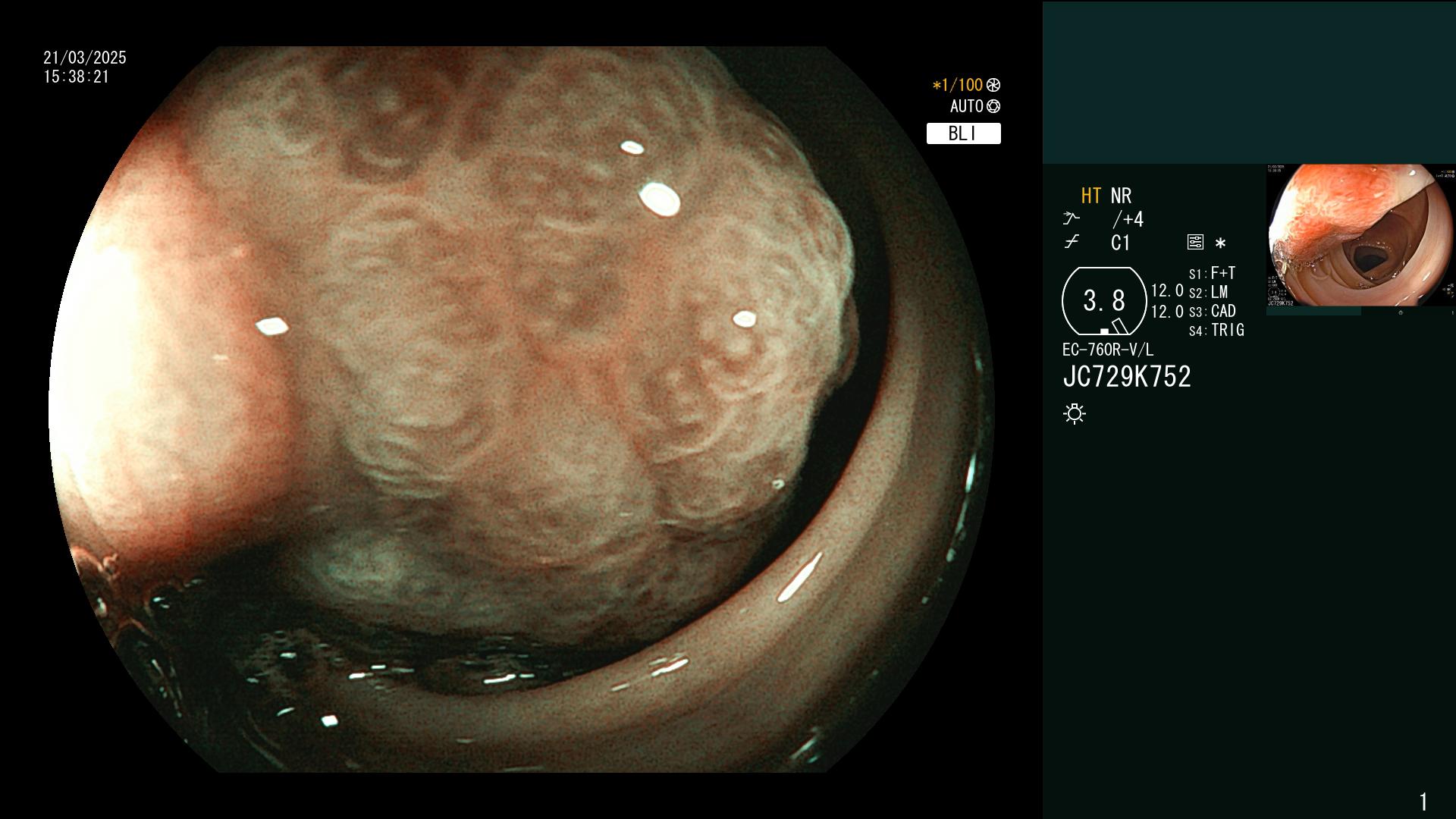Click the /+4 enhancement value

[x=1128, y=220]
